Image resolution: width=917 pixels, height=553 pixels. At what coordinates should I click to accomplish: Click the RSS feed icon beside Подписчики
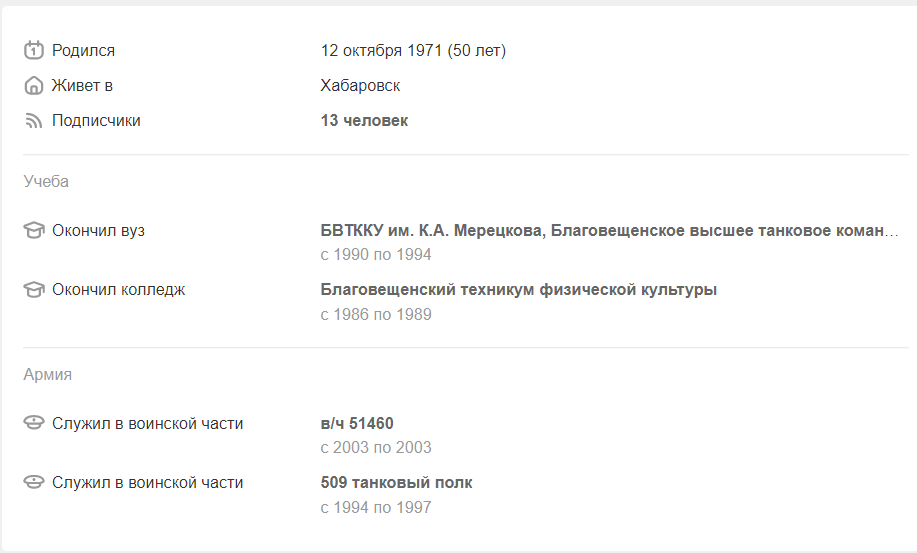point(33,120)
